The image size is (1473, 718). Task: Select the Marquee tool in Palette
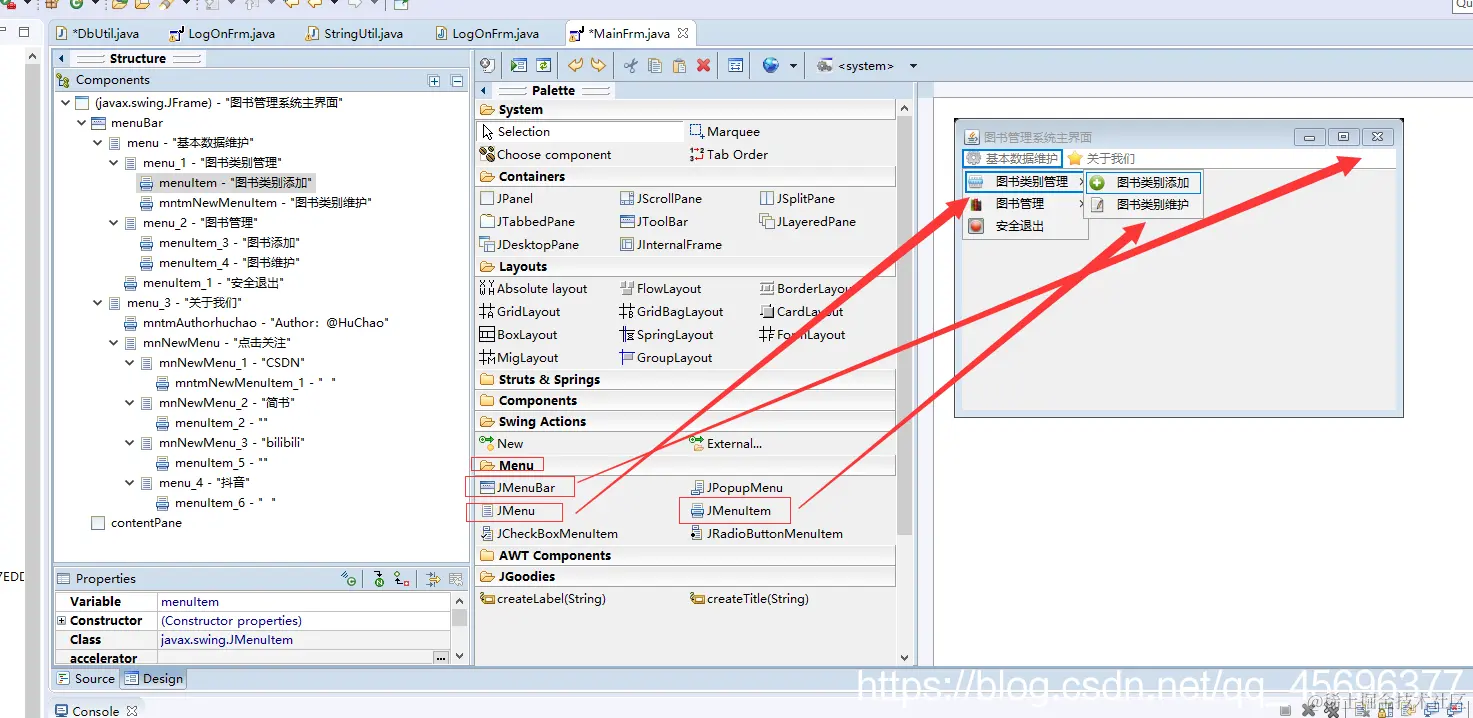tap(724, 132)
